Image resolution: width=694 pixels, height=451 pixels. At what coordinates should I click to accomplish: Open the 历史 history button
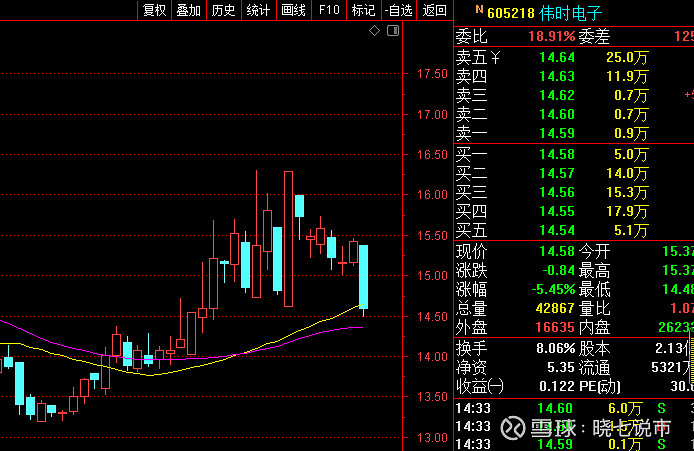tap(224, 10)
